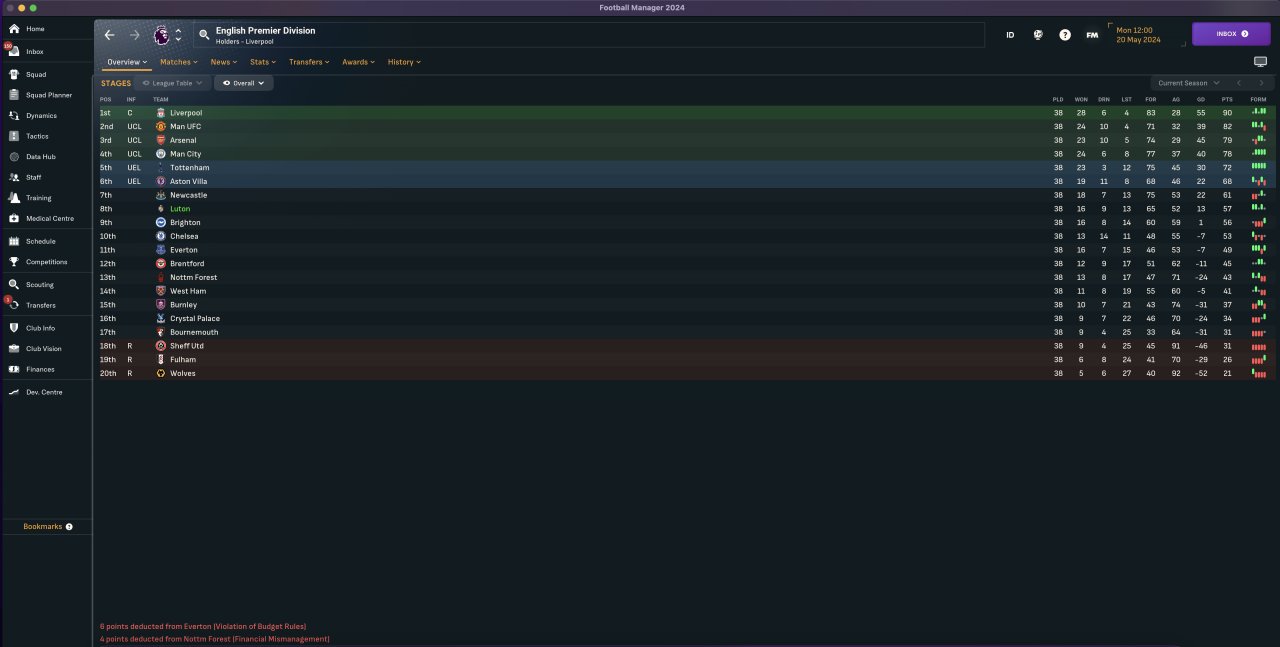The image size is (1280, 647).
Task: Open Luton team link
Action: point(180,209)
